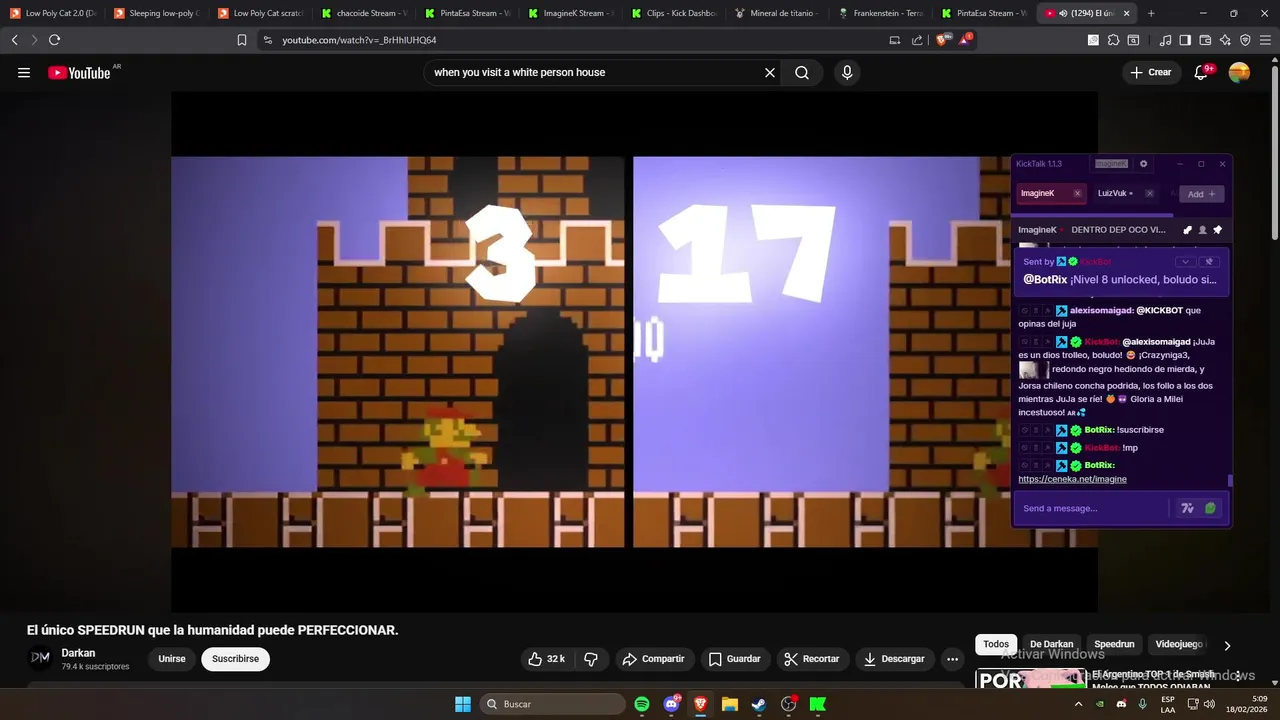Switch to the chacoide Stream tab
The width and height of the screenshot is (1280, 720).
[x=364, y=13]
